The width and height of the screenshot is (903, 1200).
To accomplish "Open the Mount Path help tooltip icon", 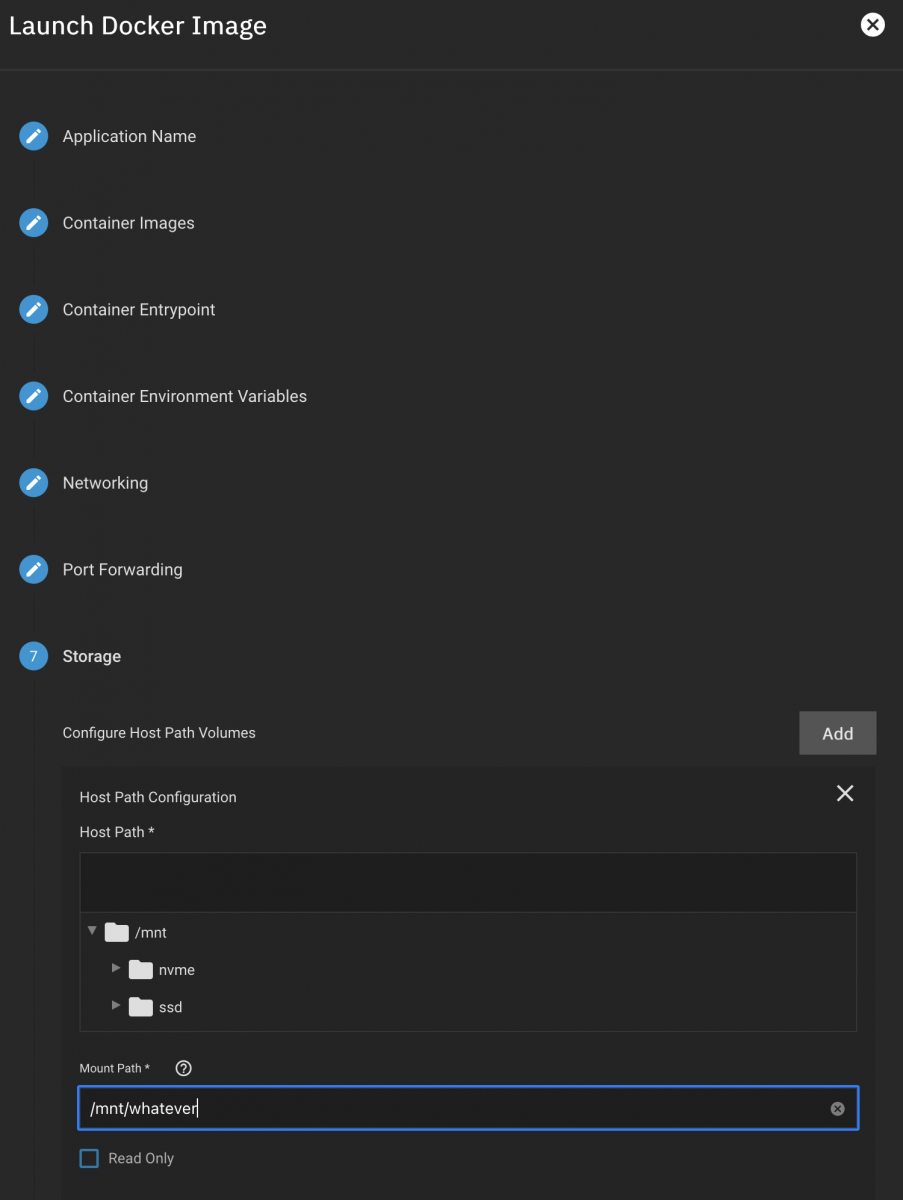I will coord(183,1068).
